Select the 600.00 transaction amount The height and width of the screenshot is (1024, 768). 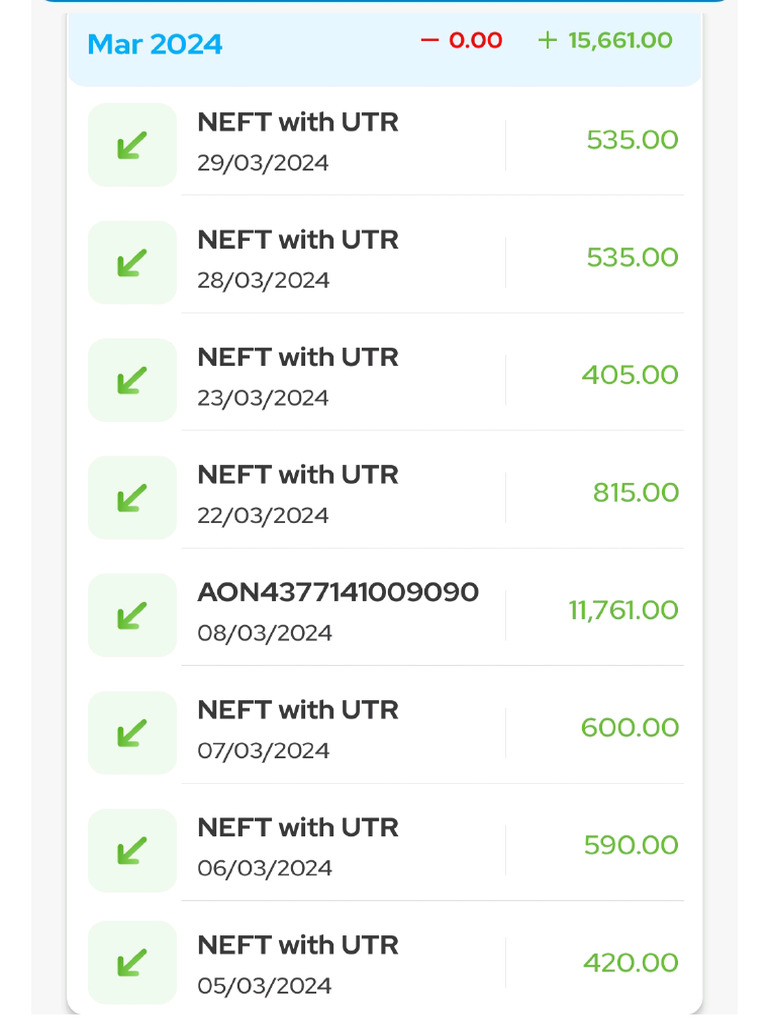click(x=630, y=727)
